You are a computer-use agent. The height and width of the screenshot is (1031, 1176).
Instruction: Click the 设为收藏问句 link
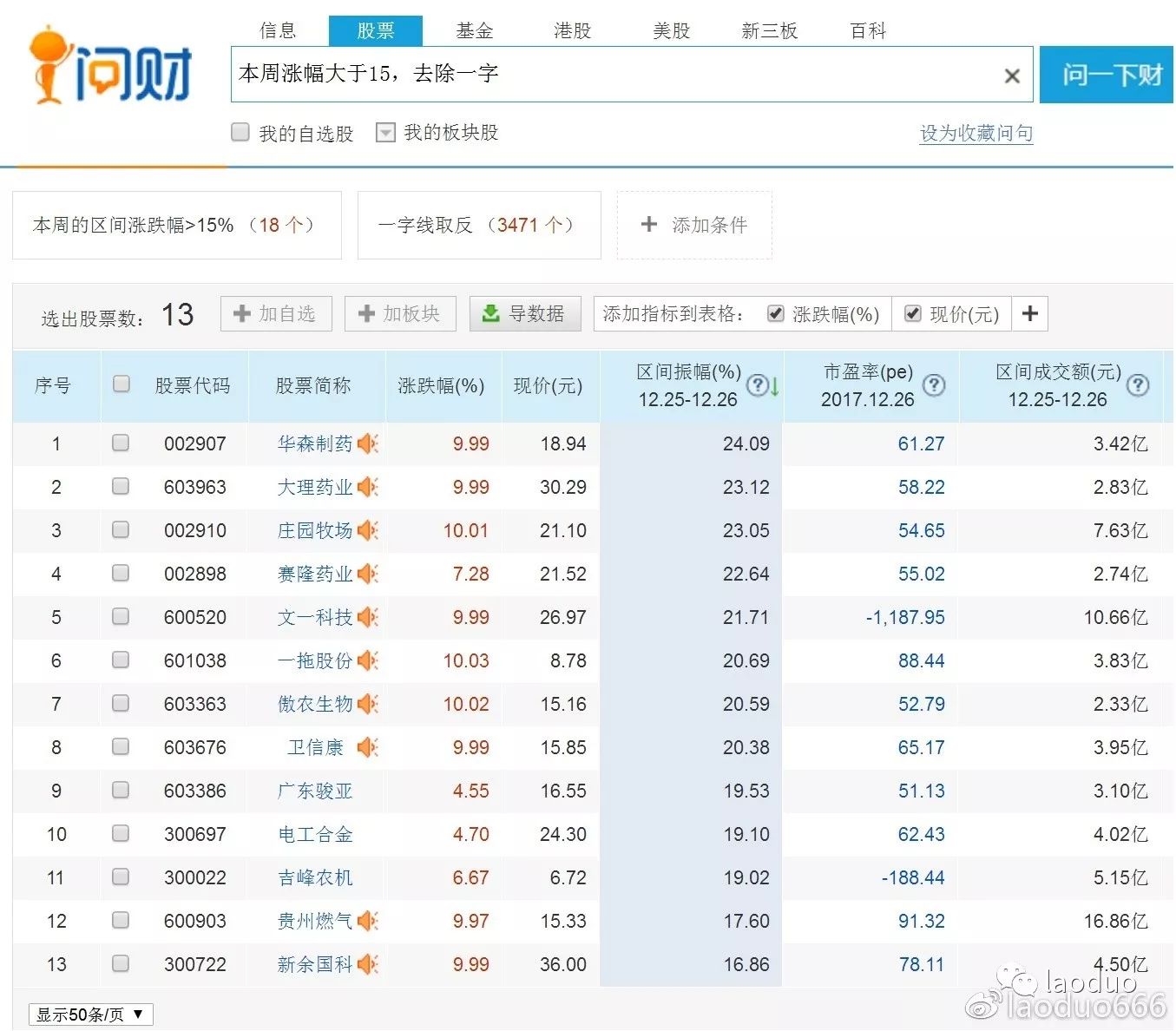(976, 133)
